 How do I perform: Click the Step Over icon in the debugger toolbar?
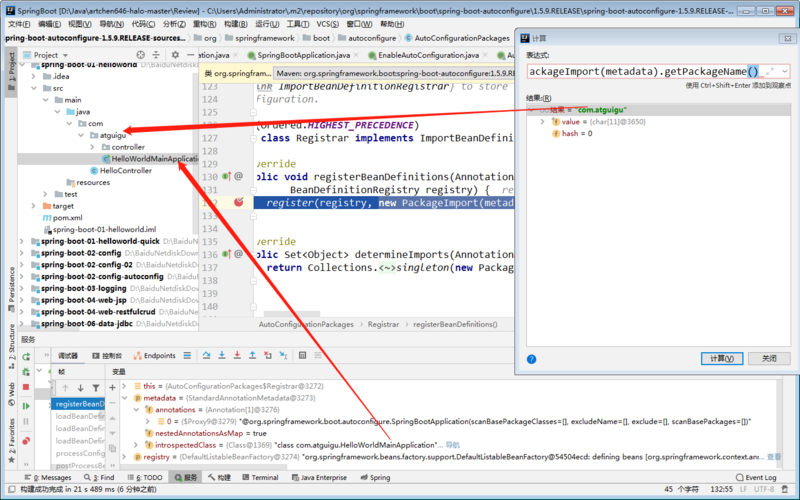pyautogui.click(x=206, y=356)
